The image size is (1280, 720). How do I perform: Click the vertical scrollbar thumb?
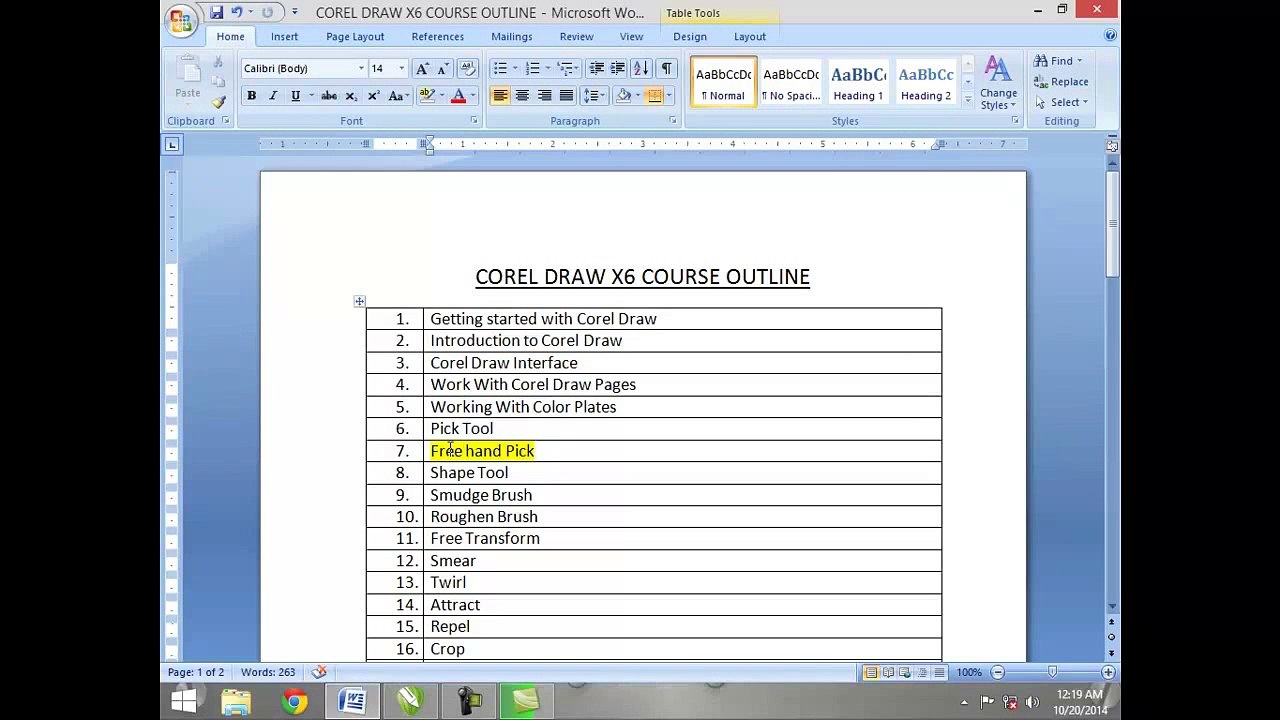pyautogui.click(x=1112, y=226)
